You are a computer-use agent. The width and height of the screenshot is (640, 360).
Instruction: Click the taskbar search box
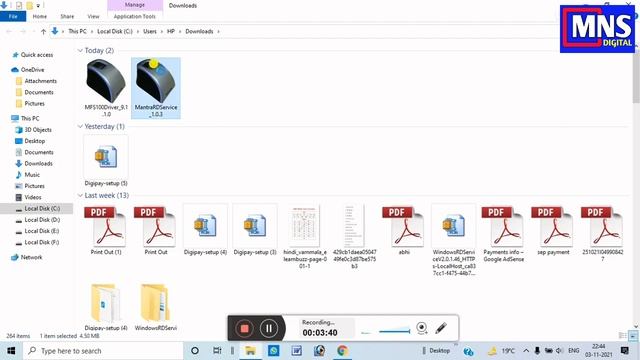click(x=103, y=351)
